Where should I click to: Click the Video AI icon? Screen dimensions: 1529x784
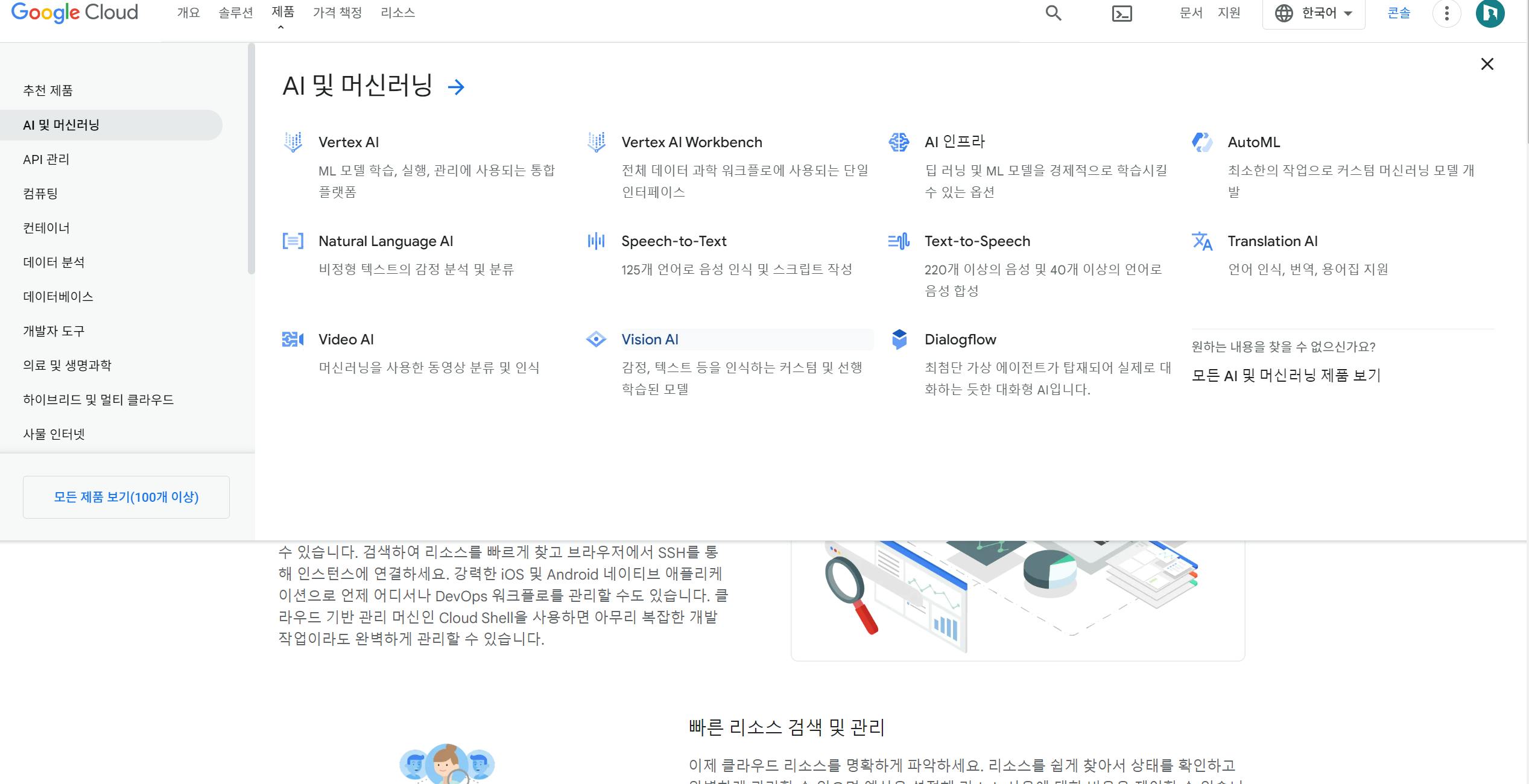point(293,340)
